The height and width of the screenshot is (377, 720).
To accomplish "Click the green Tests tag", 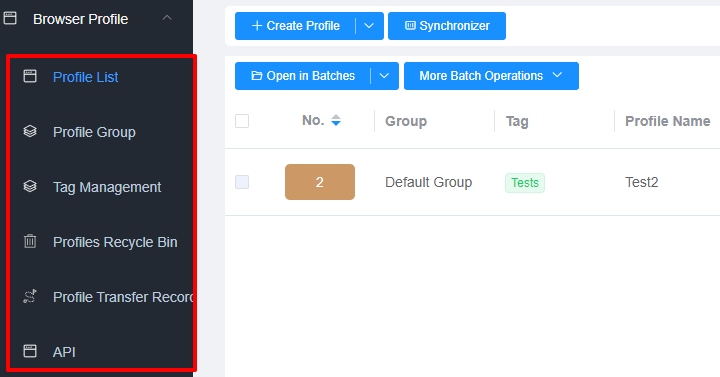I will tap(525, 183).
